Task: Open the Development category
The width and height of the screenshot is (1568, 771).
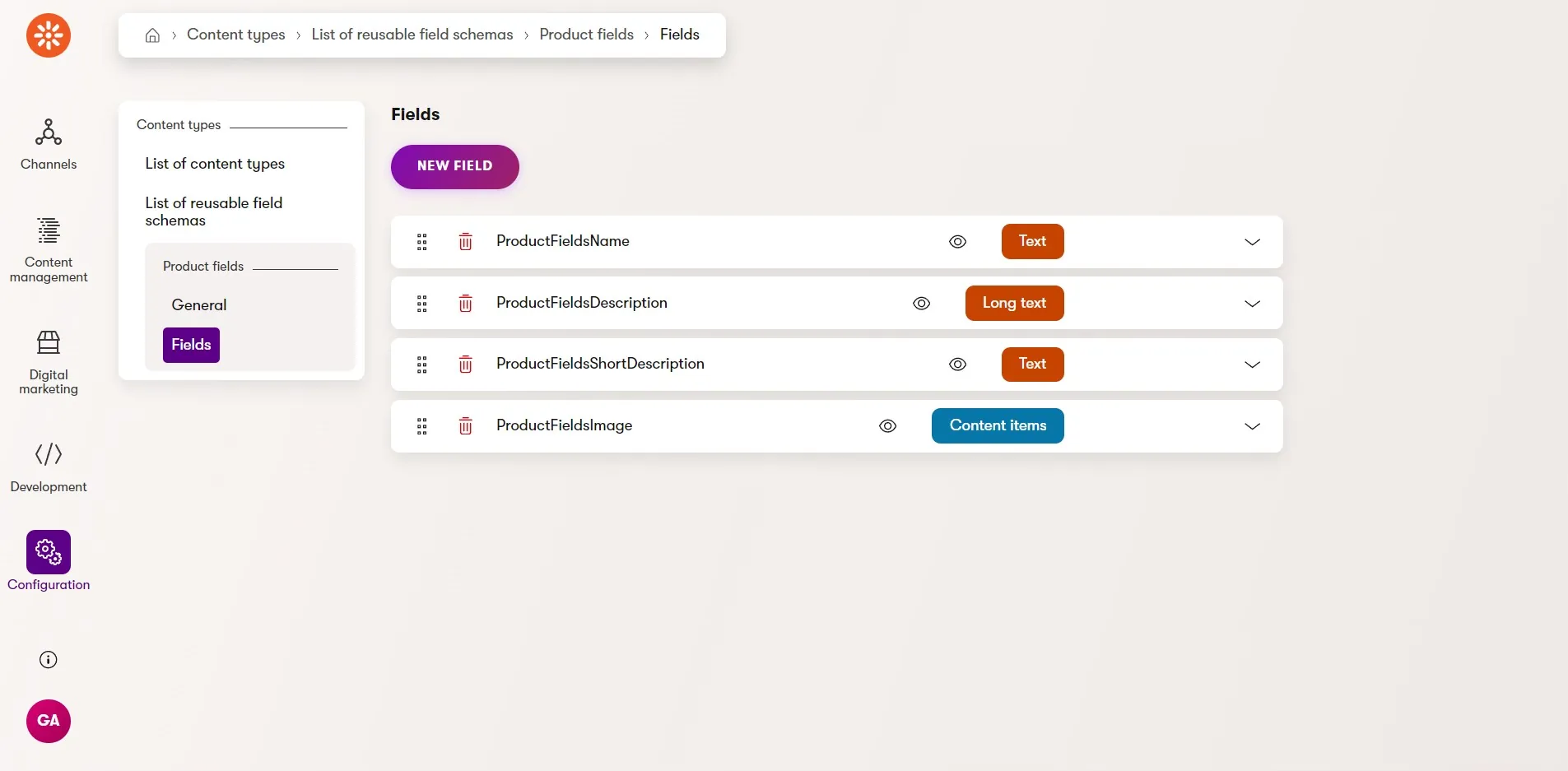Action: tap(49, 467)
